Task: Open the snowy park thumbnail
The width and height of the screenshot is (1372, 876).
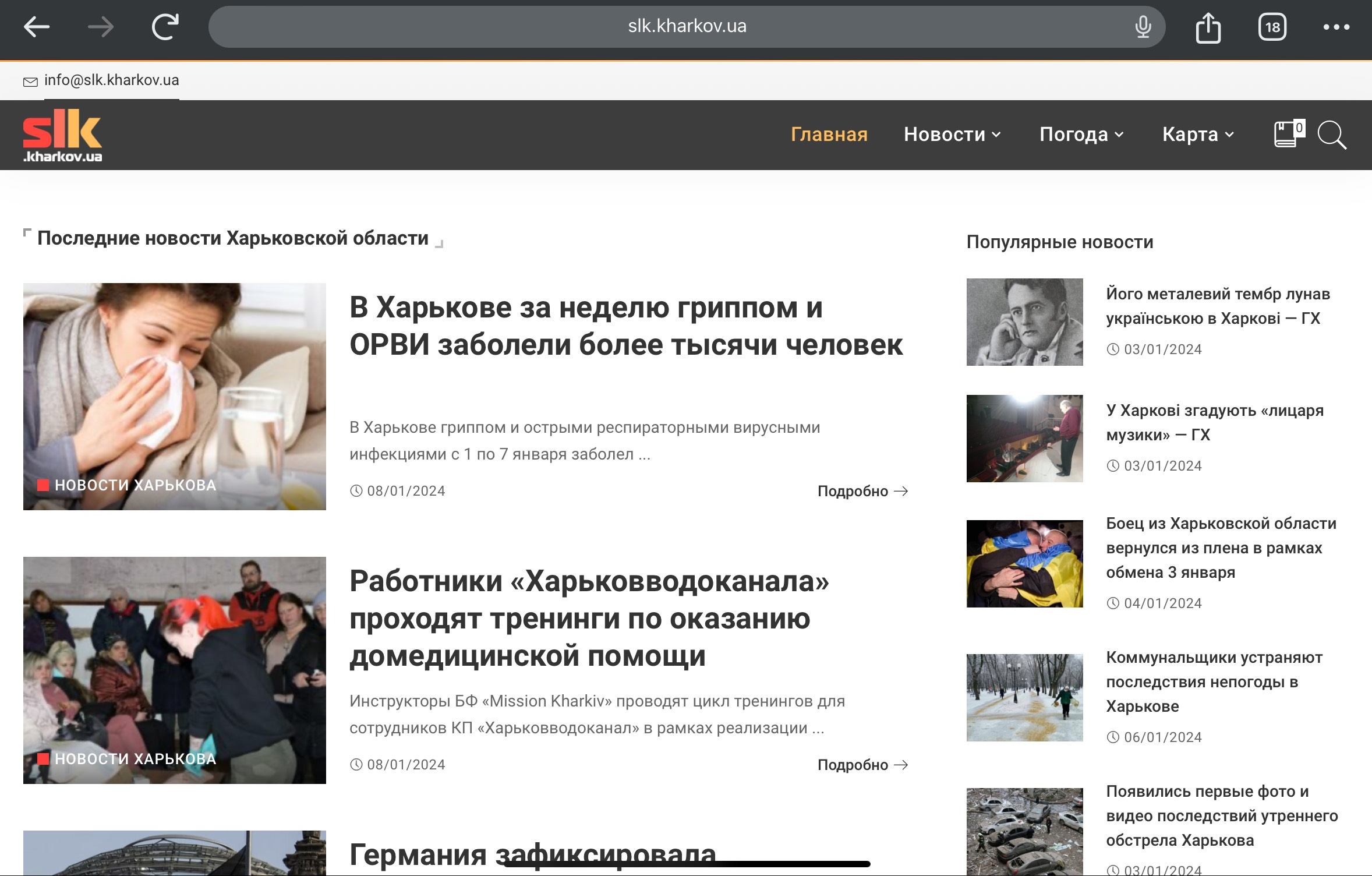Action: (1025, 698)
